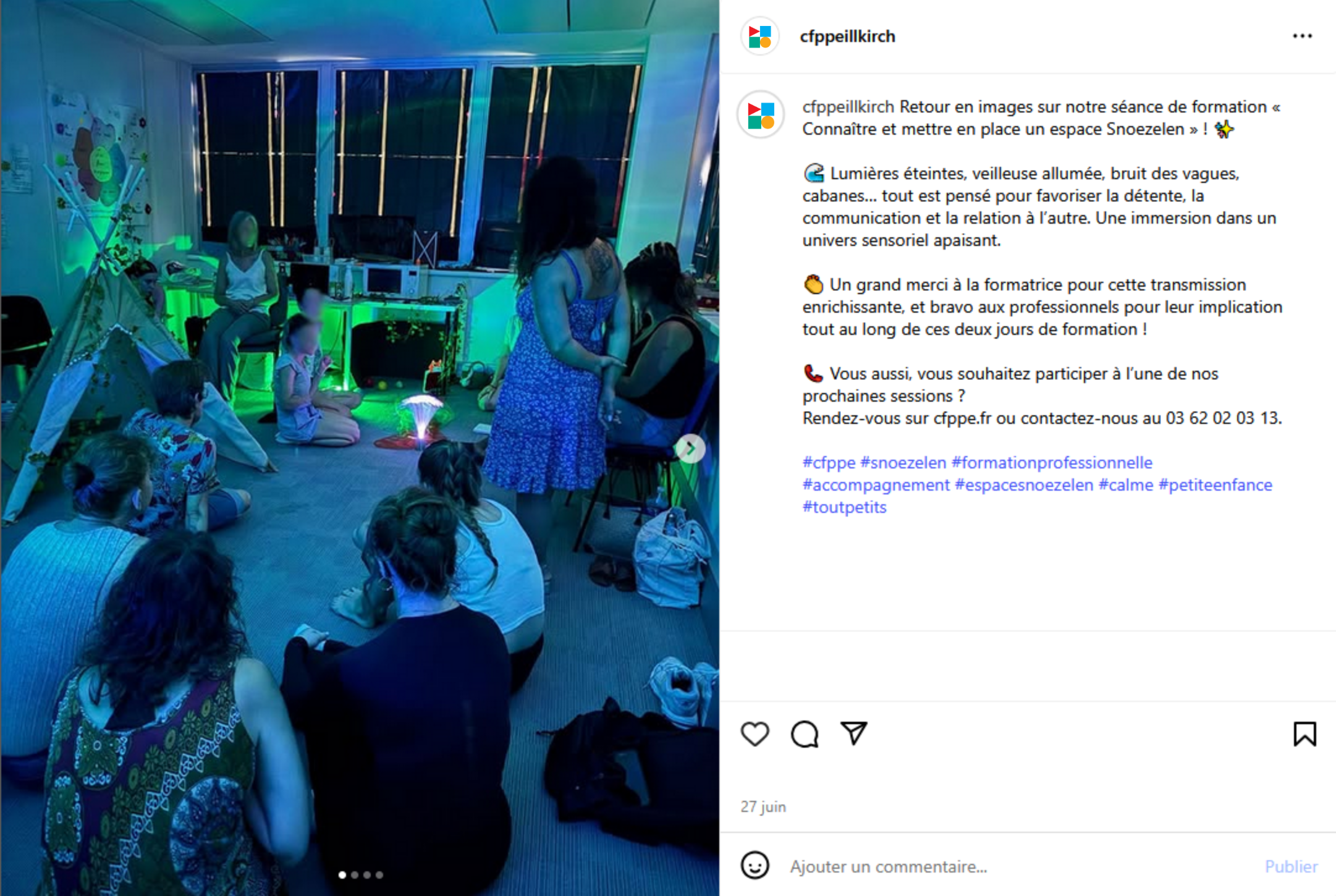Like the post with the heart icon
This screenshot has height=896, width=1336.
click(755, 734)
